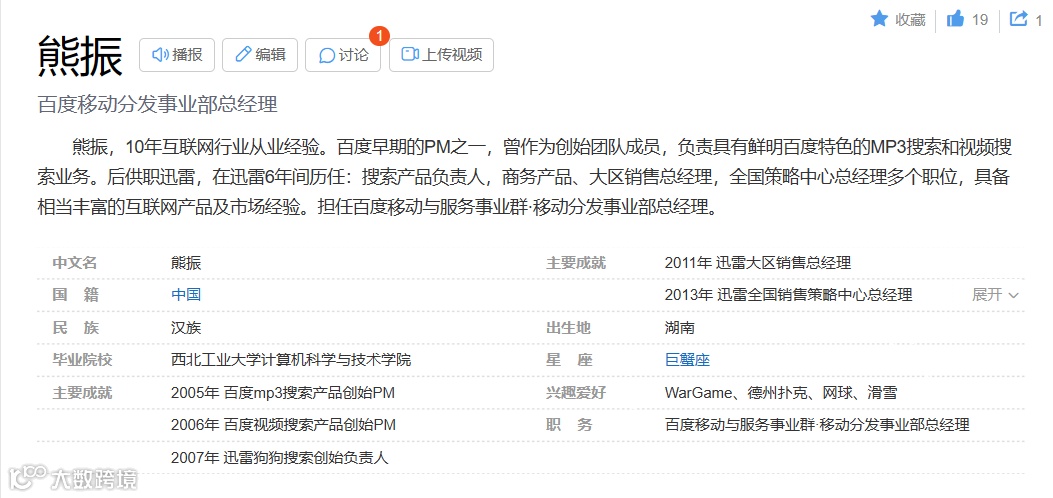This screenshot has width=1053, height=498.
Task: Click the 民族 field label
Action: pos(75,328)
